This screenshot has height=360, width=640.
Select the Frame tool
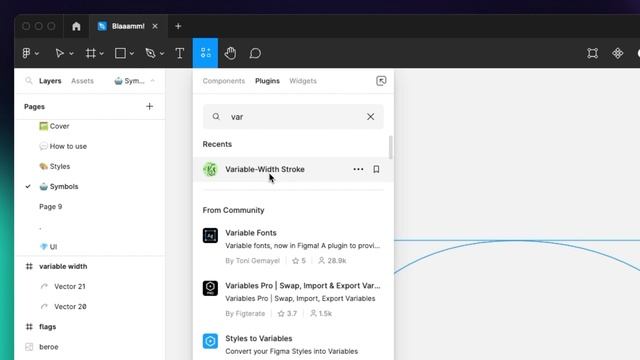pos(91,53)
